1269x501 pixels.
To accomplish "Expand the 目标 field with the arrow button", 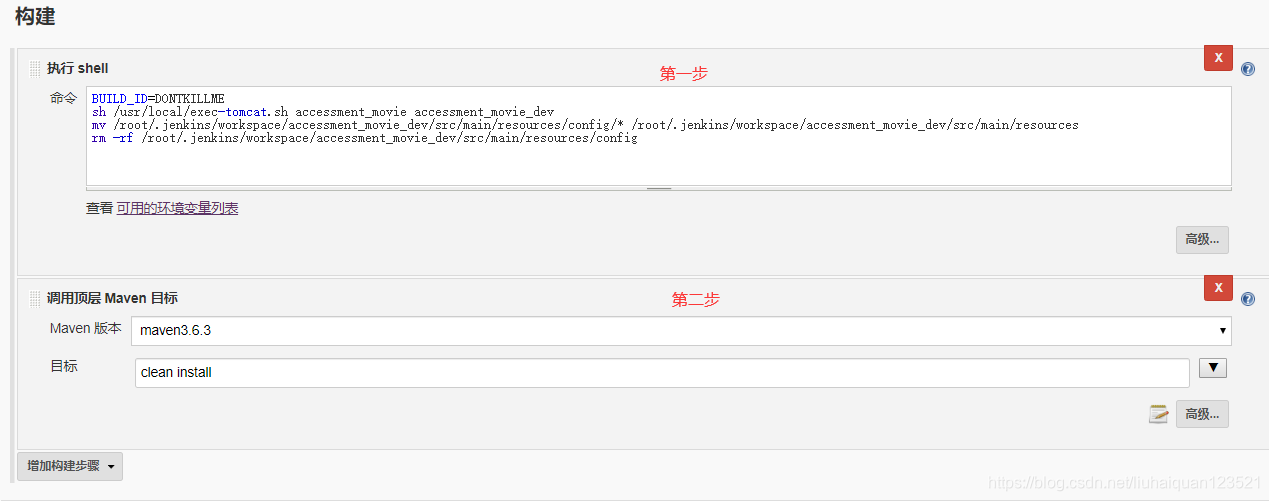I will (x=1212, y=368).
